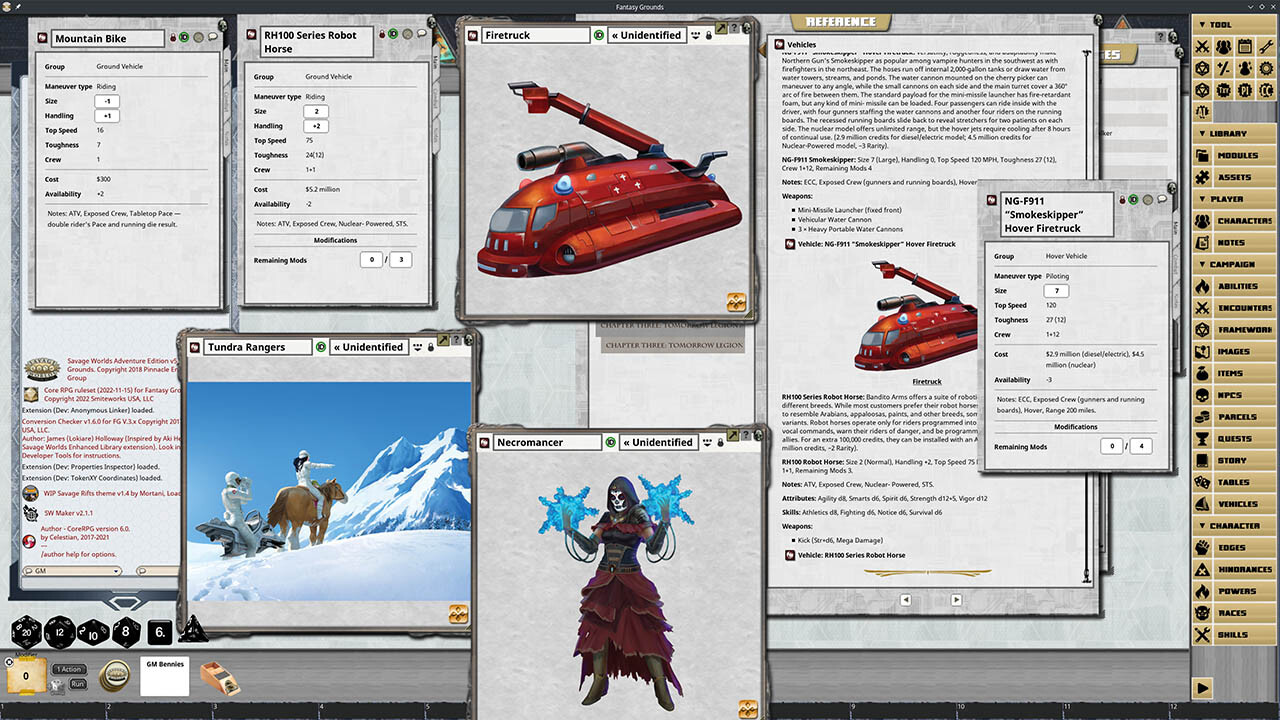1280x720 pixels.
Task: Toggle the padlock on the NG-F911 Smokeskipper window
Action: point(1122,200)
